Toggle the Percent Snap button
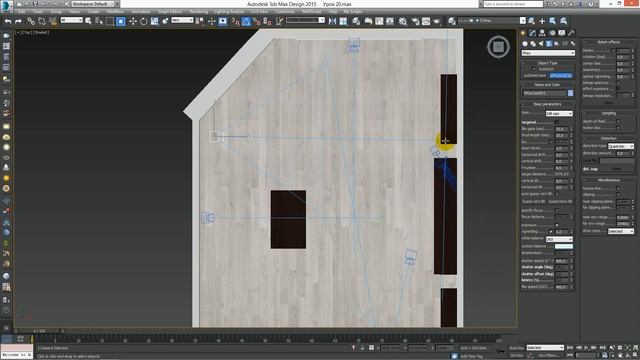The width and height of the screenshot is (640, 360). pyautogui.click(x=257, y=21)
